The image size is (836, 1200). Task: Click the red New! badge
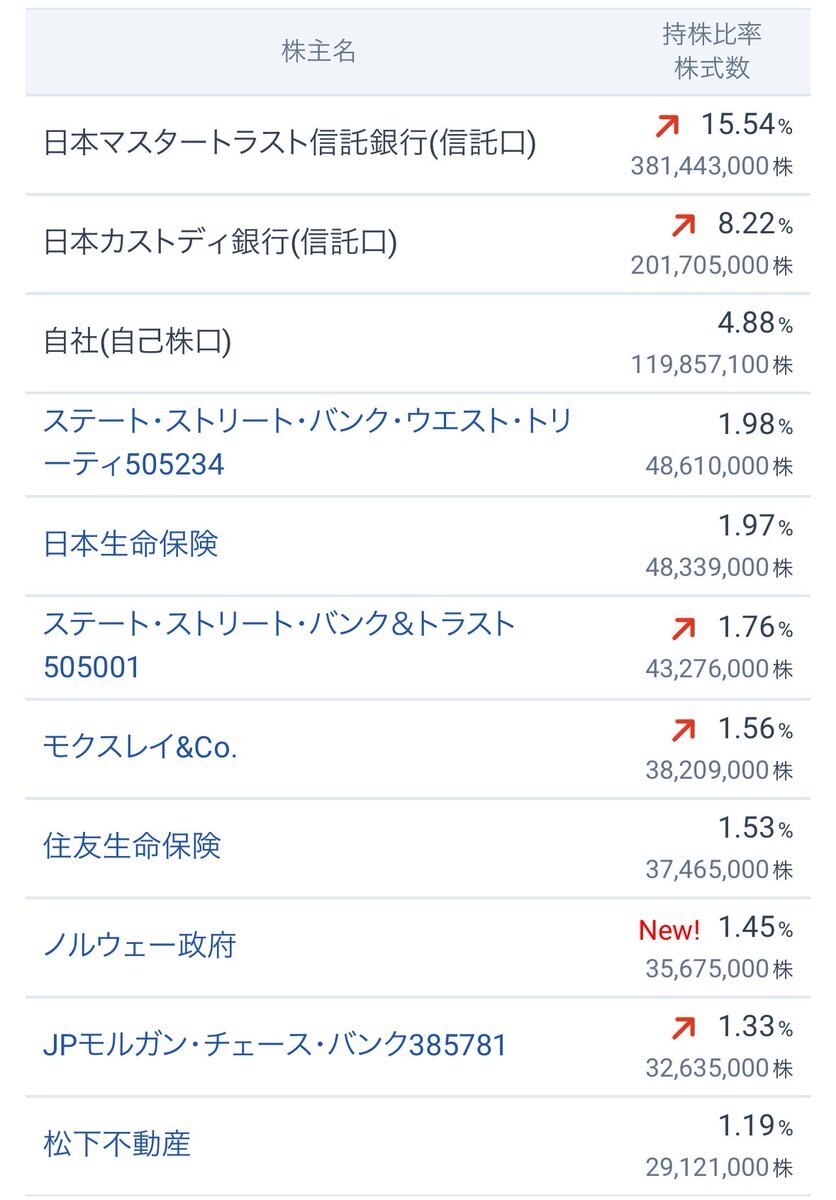click(x=669, y=930)
